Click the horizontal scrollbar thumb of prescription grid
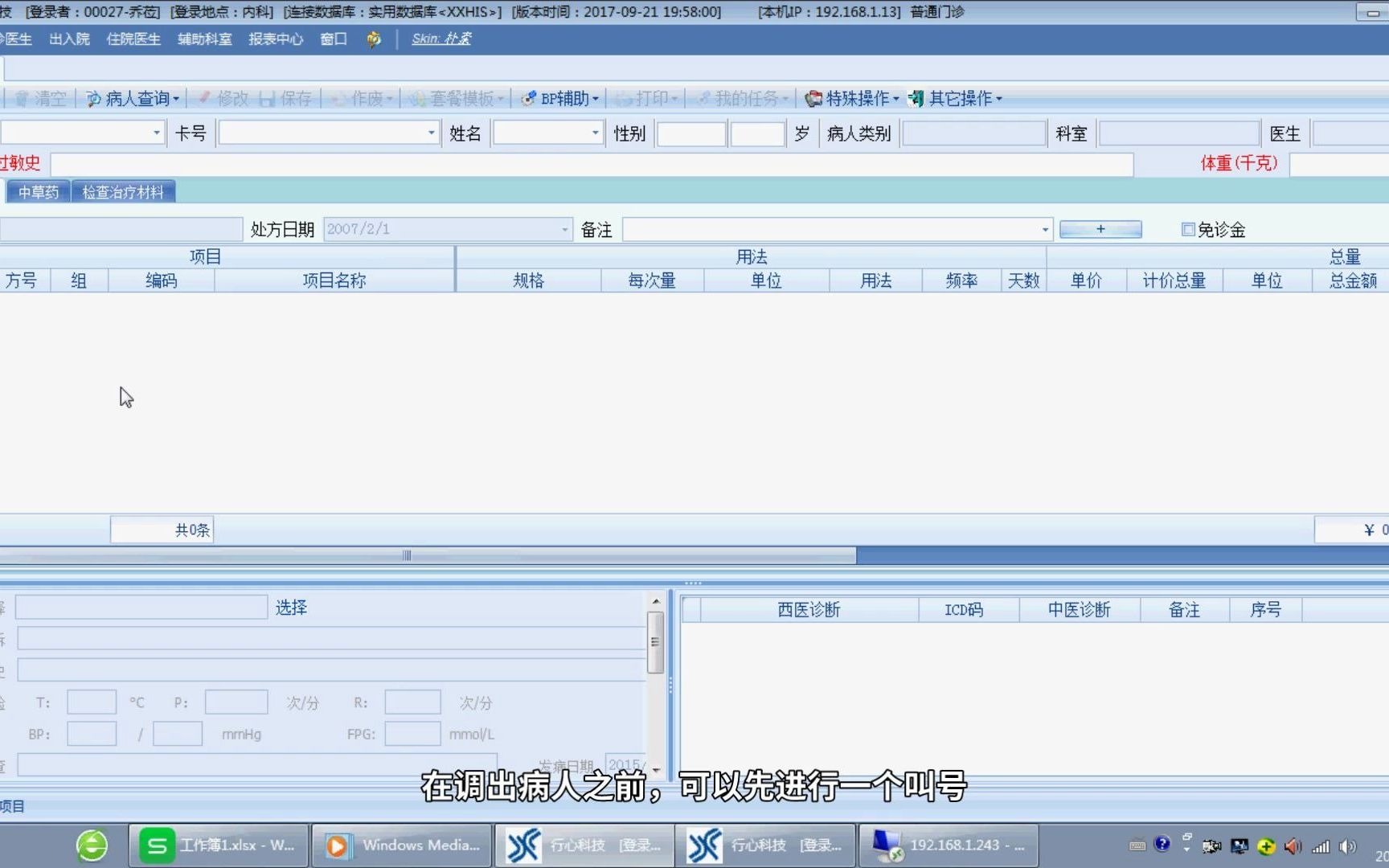This screenshot has height=868, width=1389. coord(428,555)
